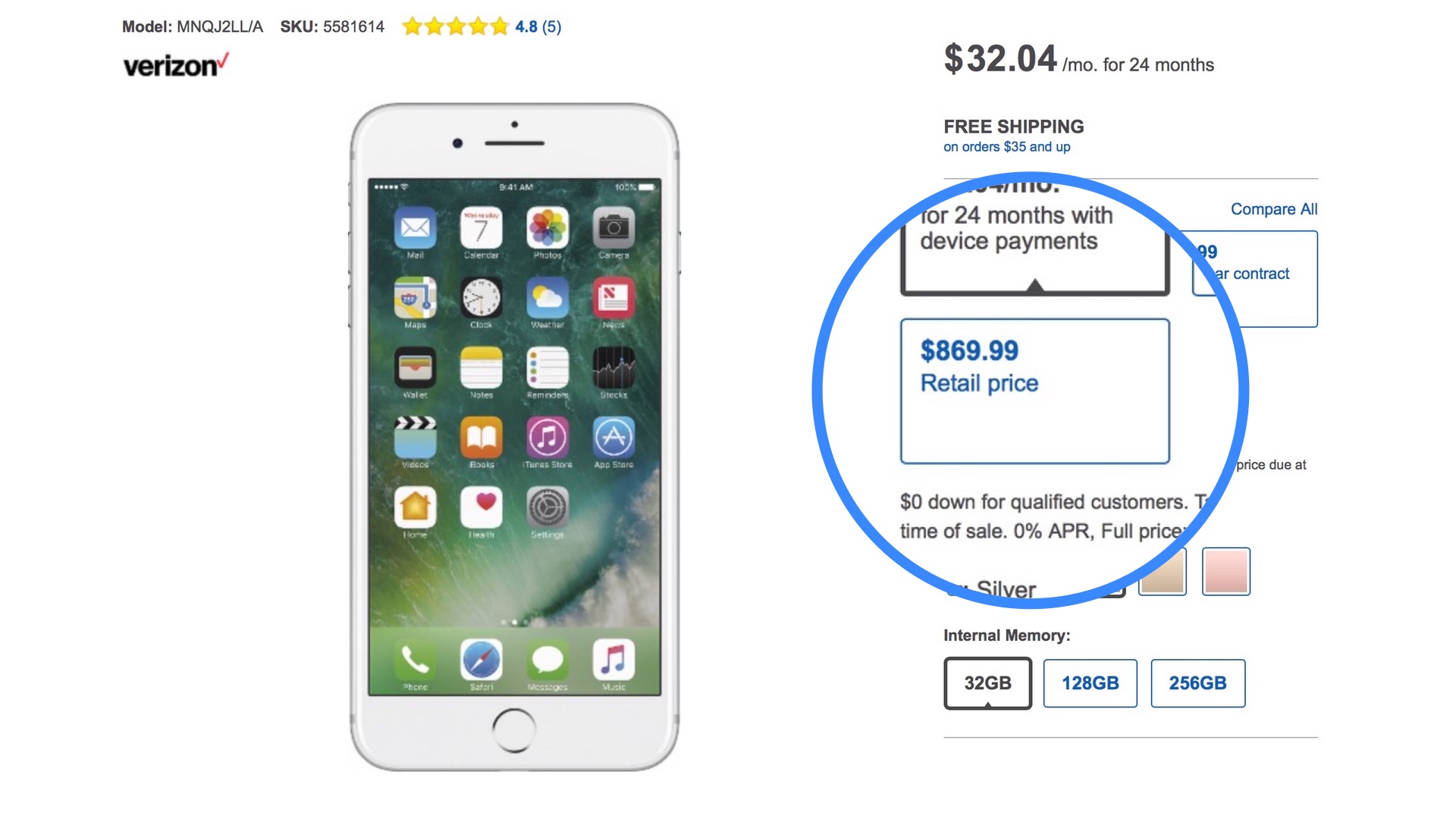1456x819 pixels.
Task: Tap the Safari icon in dock
Action: (481, 660)
